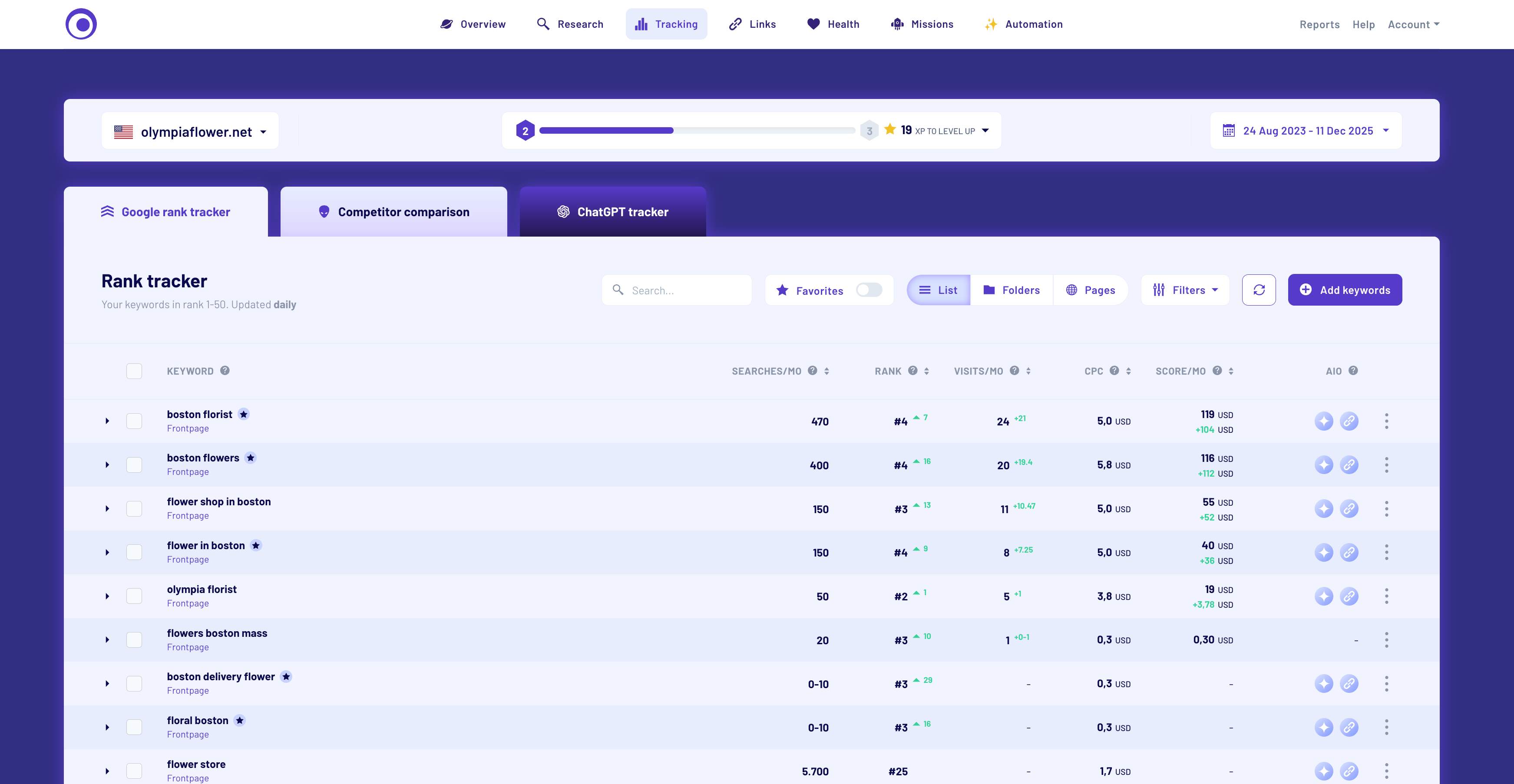1514x784 pixels.
Task: Check the boston flowers row checkbox
Action: (x=135, y=464)
